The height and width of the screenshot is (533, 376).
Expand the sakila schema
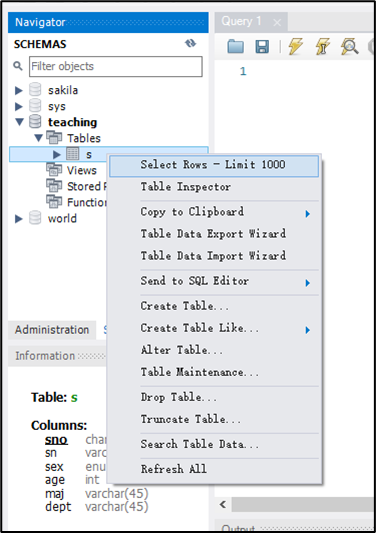pos(19,90)
